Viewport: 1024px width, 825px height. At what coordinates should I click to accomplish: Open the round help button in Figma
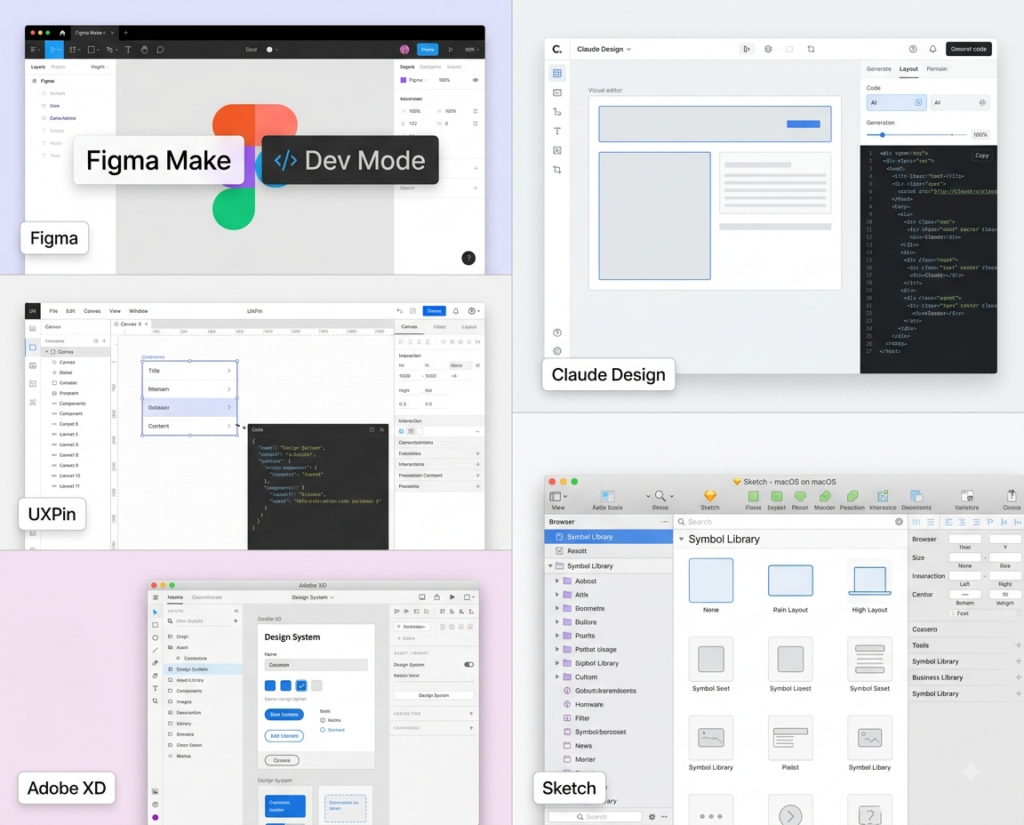[x=469, y=258]
